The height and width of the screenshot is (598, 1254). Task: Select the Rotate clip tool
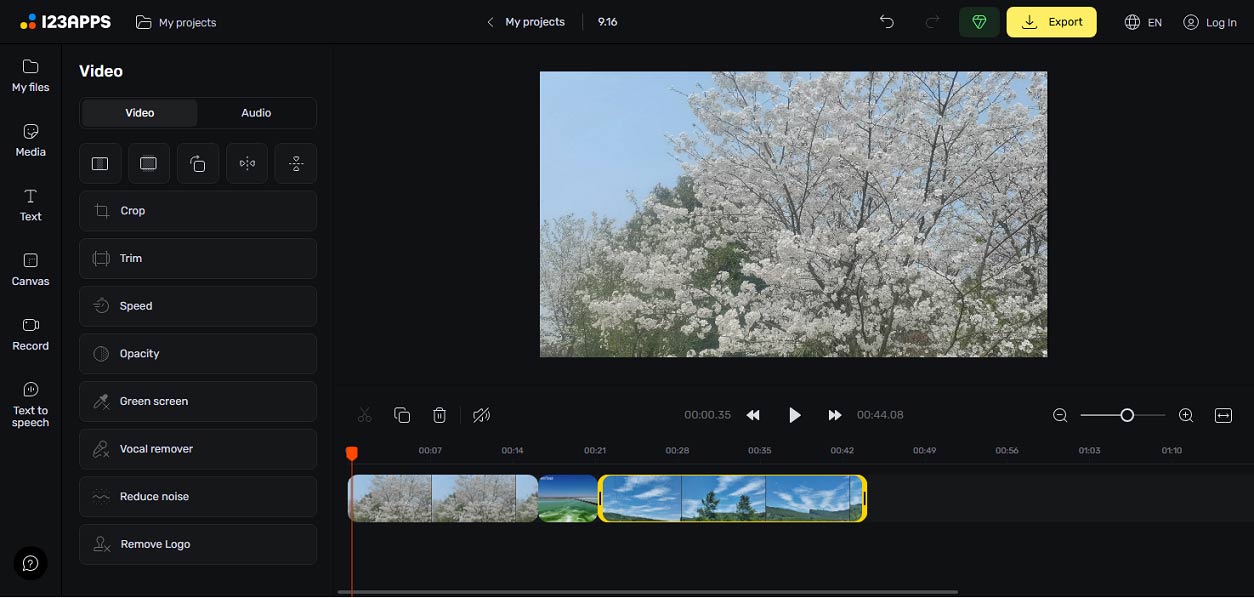point(197,163)
